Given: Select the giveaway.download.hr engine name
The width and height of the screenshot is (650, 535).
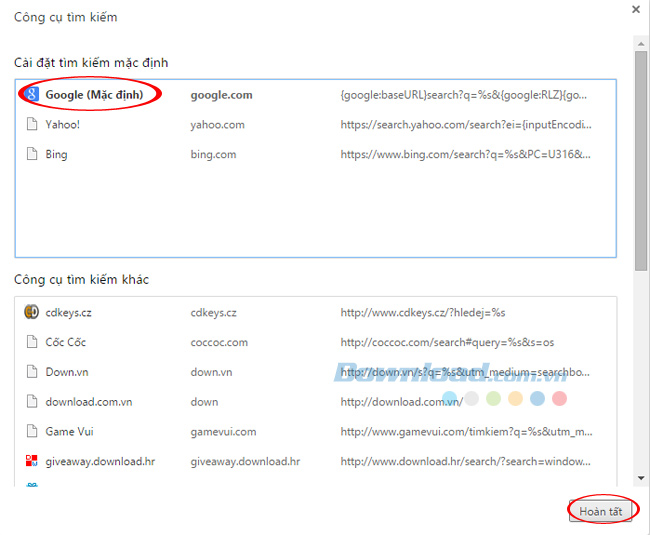Looking at the screenshot, I should tap(100, 462).
